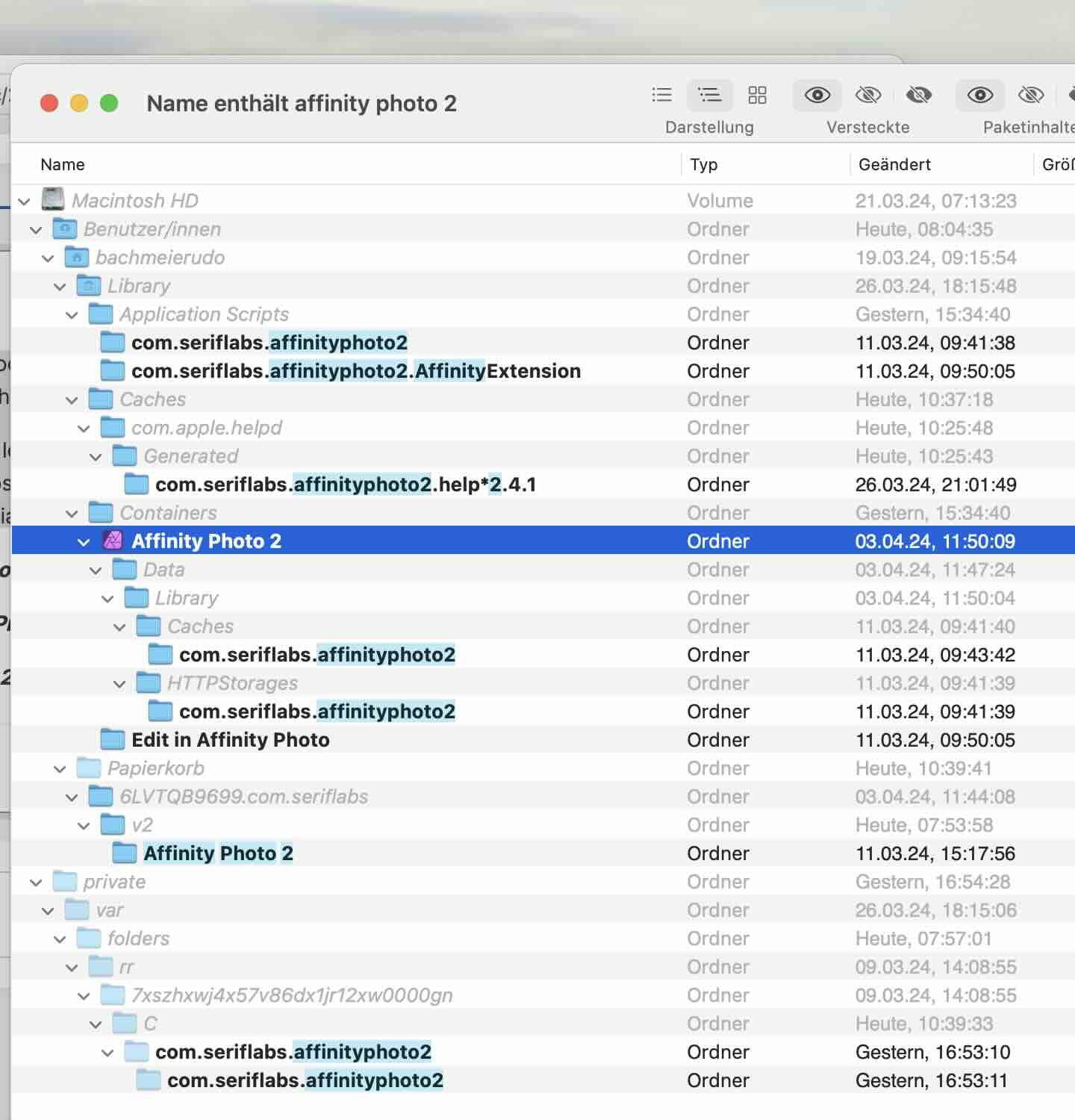Select the hierarchical tree view icon
The height and width of the screenshot is (1120, 1075).
[709, 95]
